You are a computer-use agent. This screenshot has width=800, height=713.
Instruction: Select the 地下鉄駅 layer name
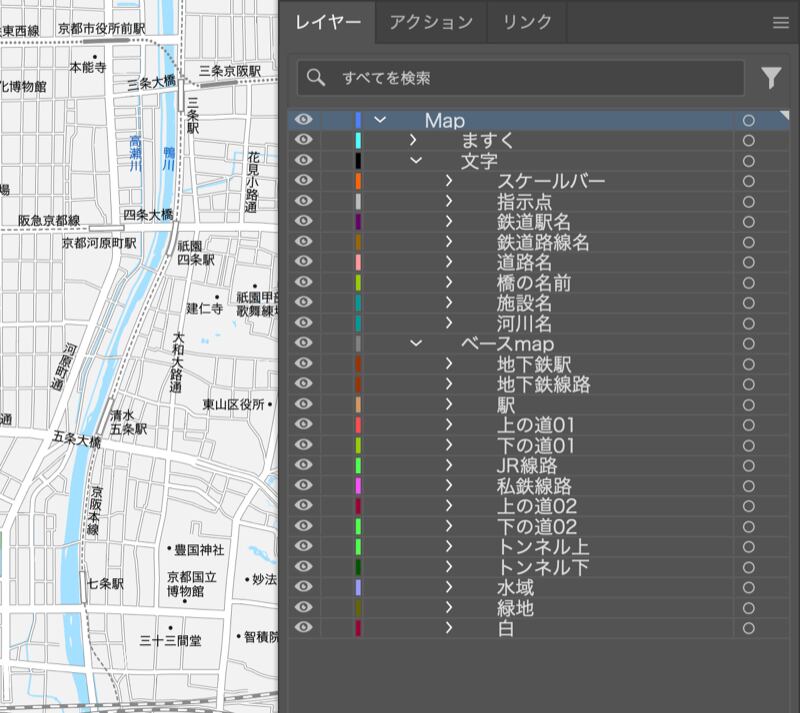tap(534, 364)
